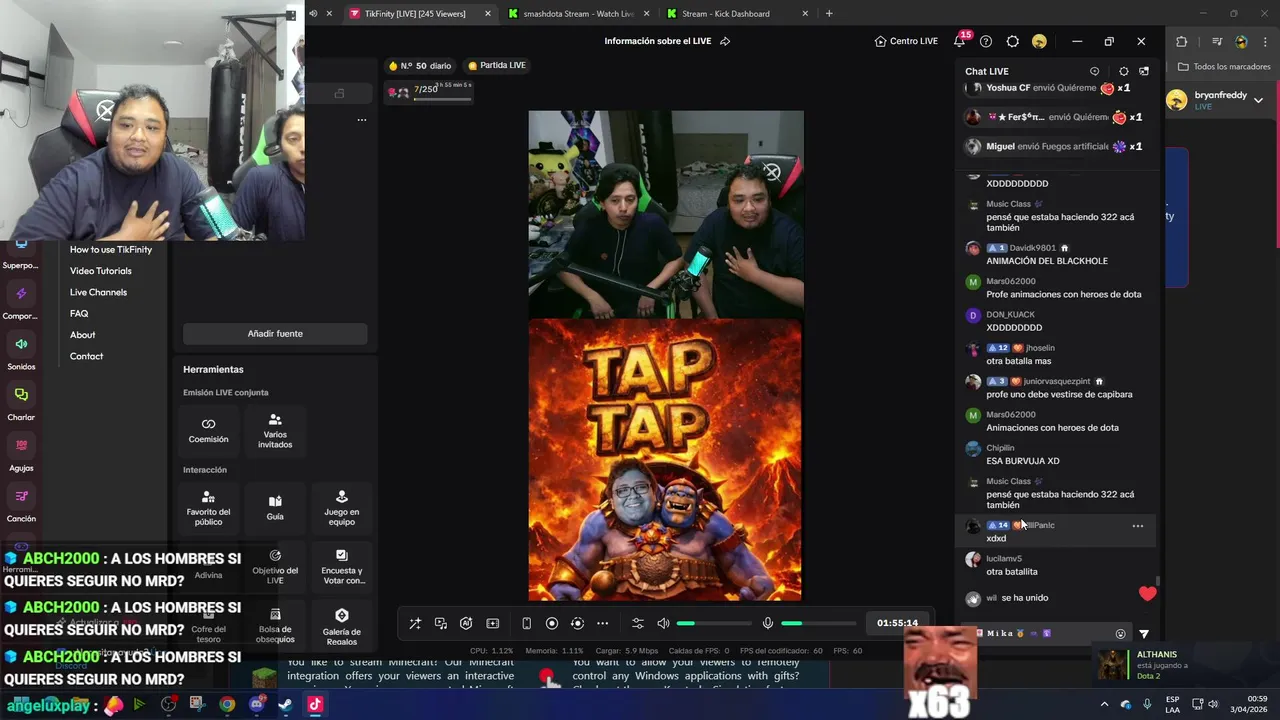The width and height of the screenshot is (1280, 720).
Task: Open notifications bell with 15 badge
Action: click(x=960, y=41)
